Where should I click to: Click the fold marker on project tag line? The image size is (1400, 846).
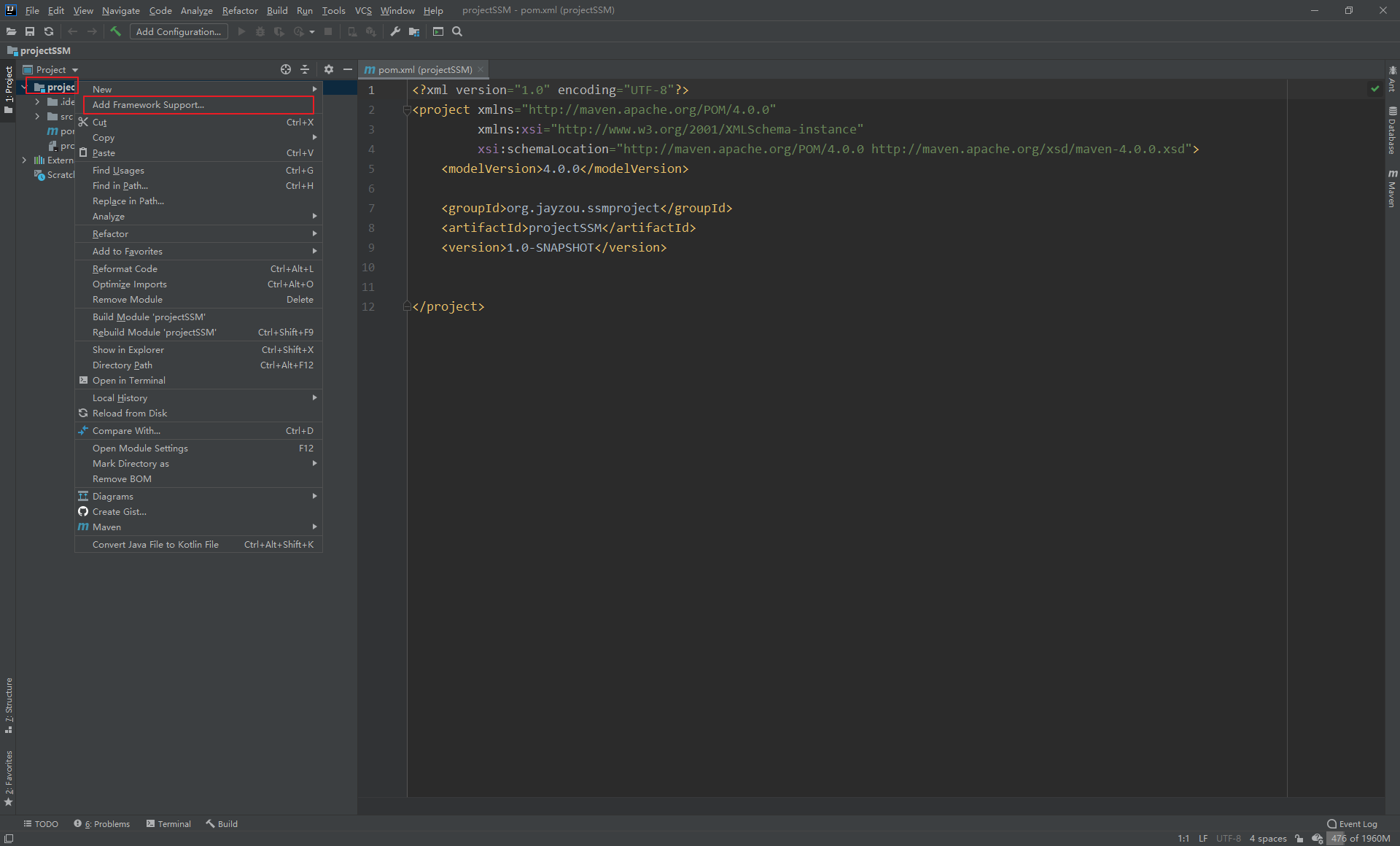point(407,110)
